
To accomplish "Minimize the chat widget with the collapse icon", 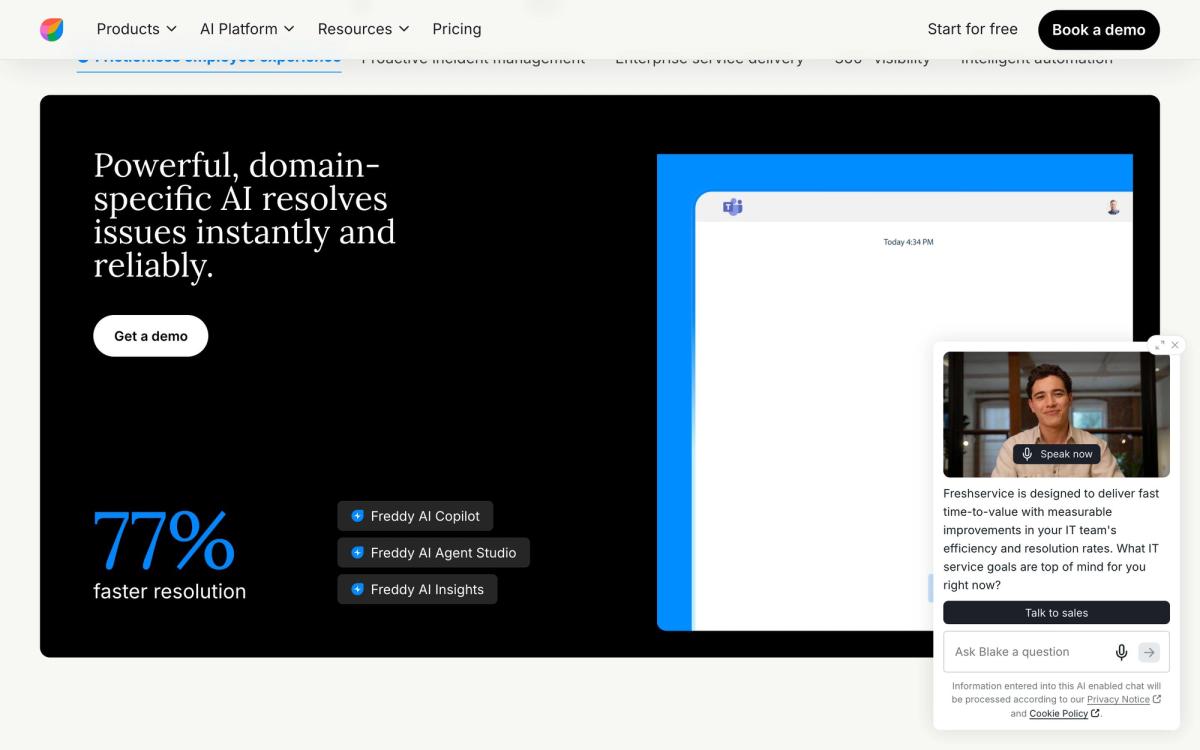I will point(1159,345).
